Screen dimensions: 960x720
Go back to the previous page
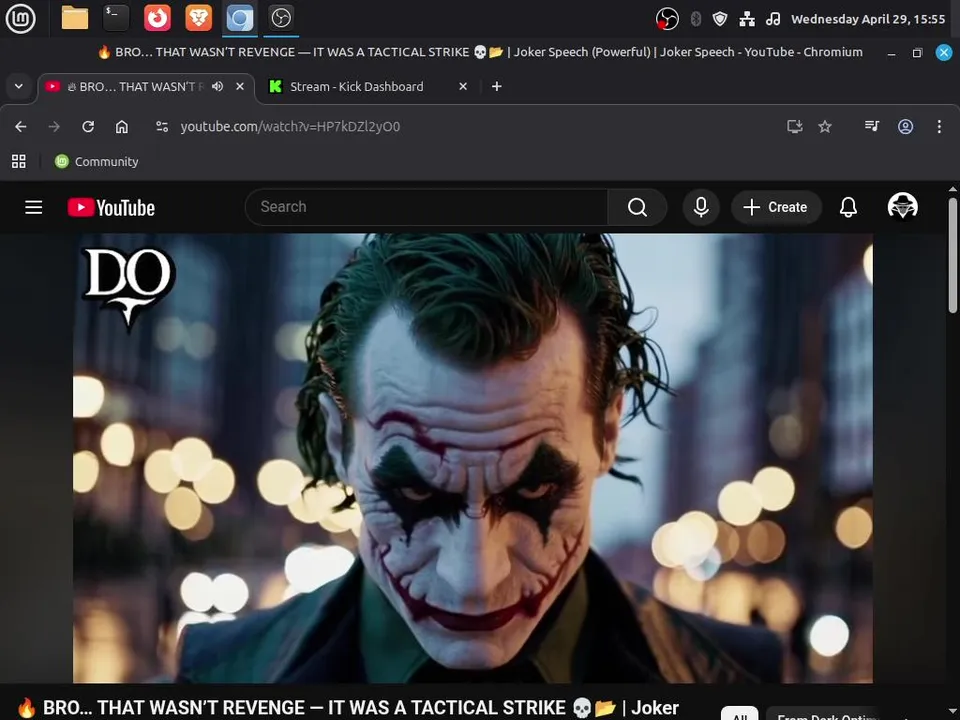[x=21, y=127]
